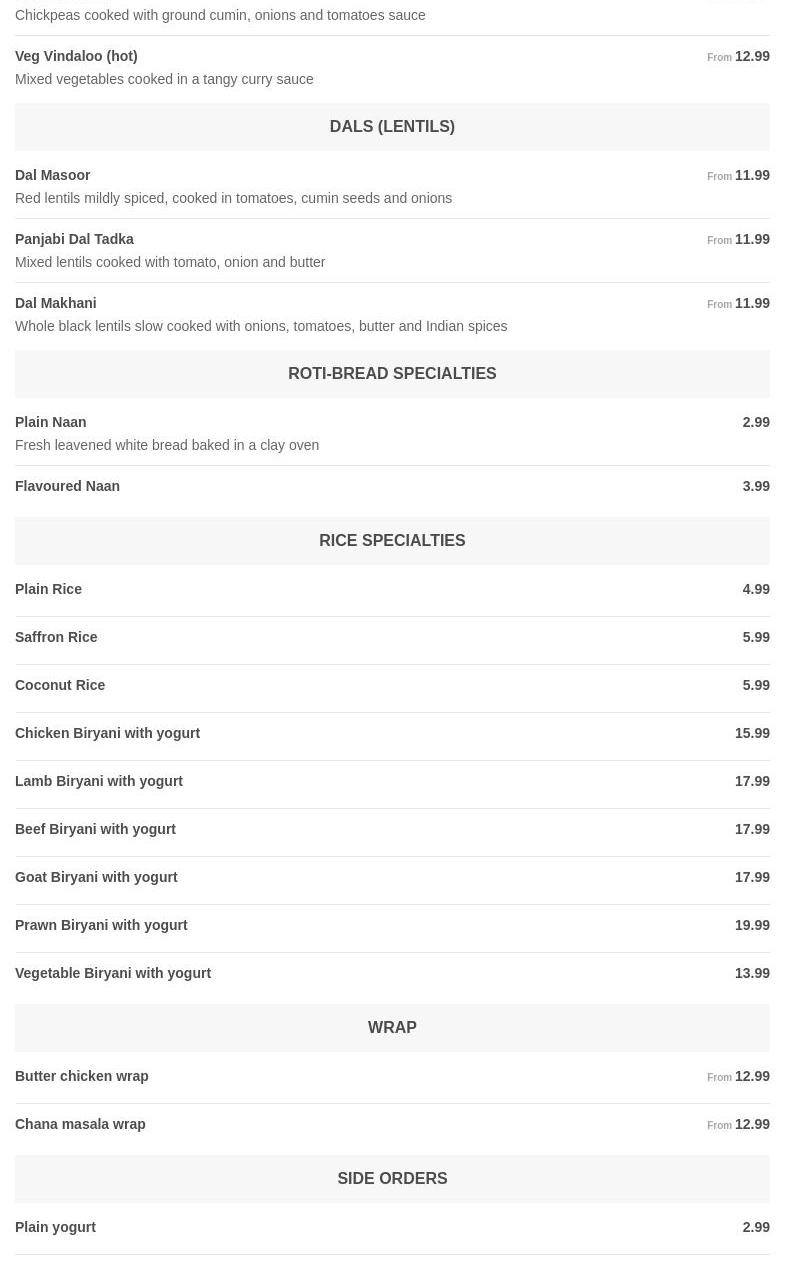785x1266 pixels.
Task: Choose the Butter chicken wrap
Action: tap(82, 1077)
